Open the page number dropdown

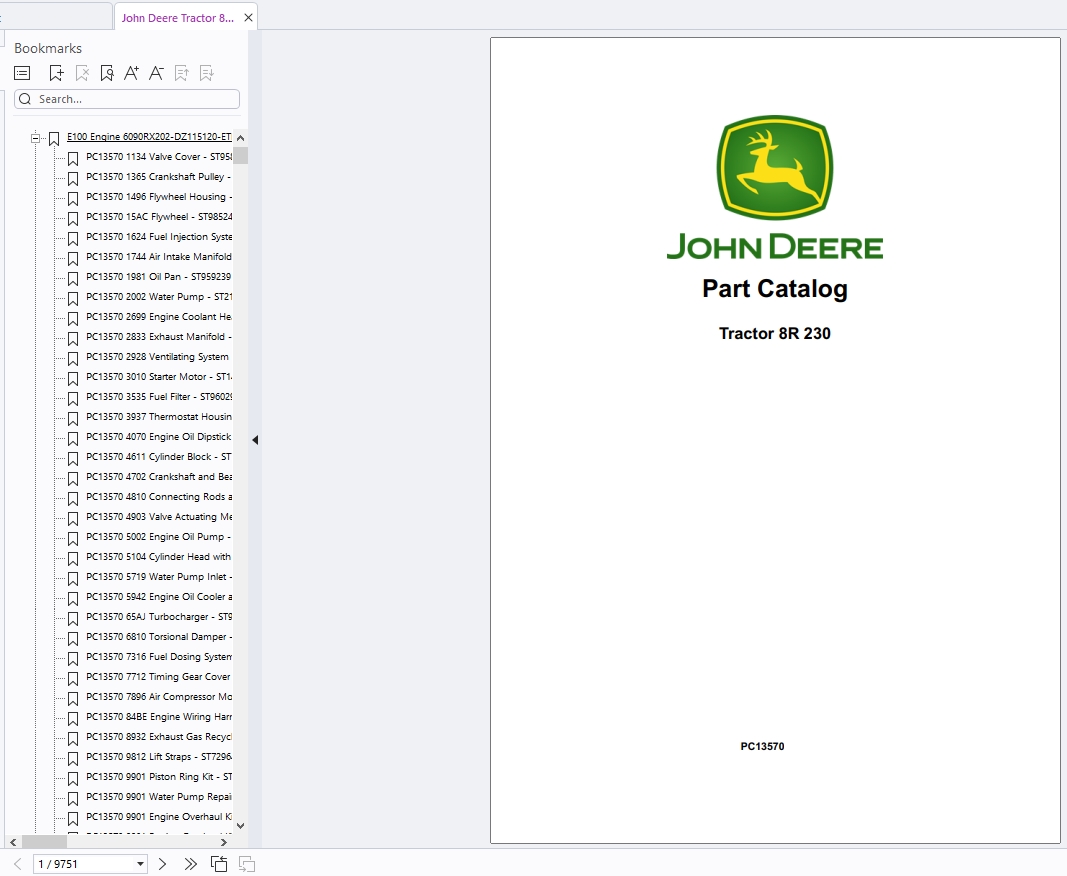pos(140,864)
